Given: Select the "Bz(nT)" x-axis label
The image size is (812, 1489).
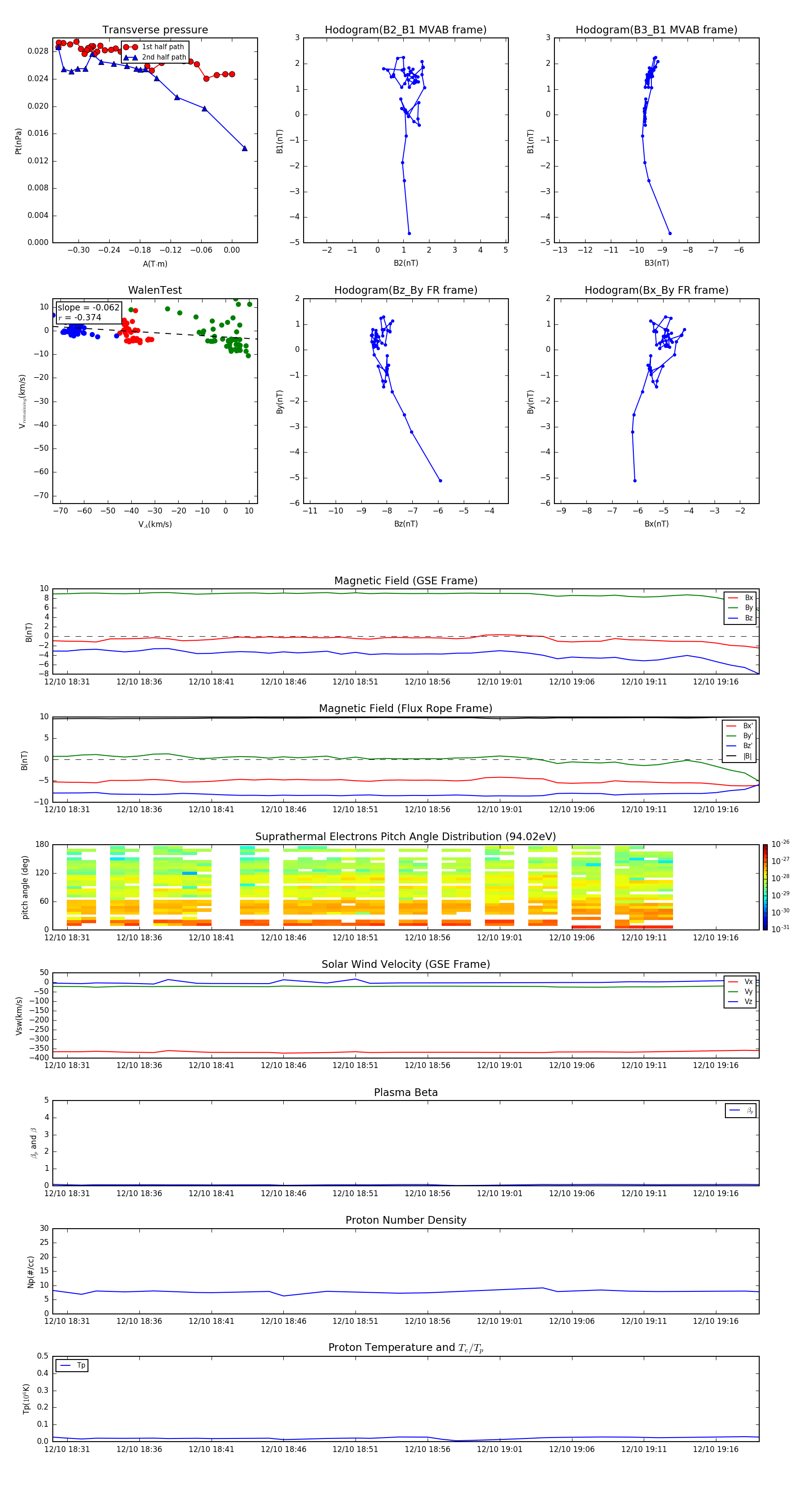Looking at the screenshot, I should (406, 524).
